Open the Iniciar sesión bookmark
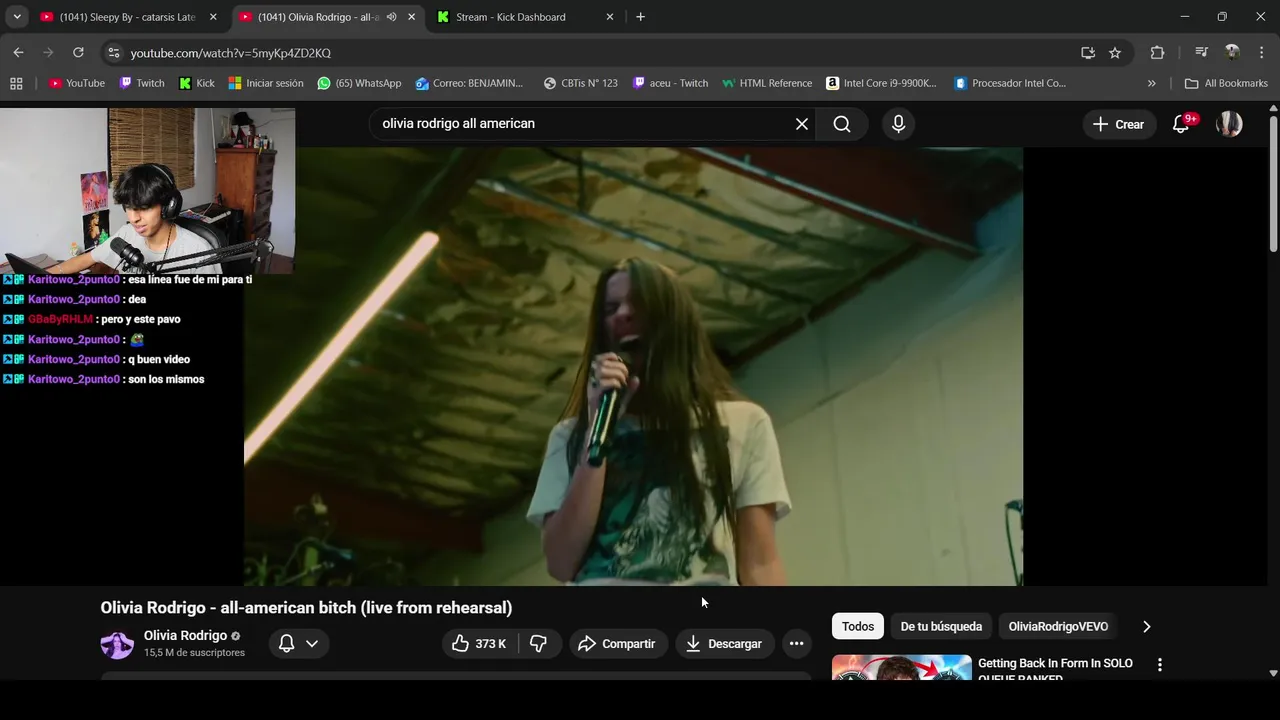The width and height of the screenshot is (1280, 720). [x=266, y=83]
